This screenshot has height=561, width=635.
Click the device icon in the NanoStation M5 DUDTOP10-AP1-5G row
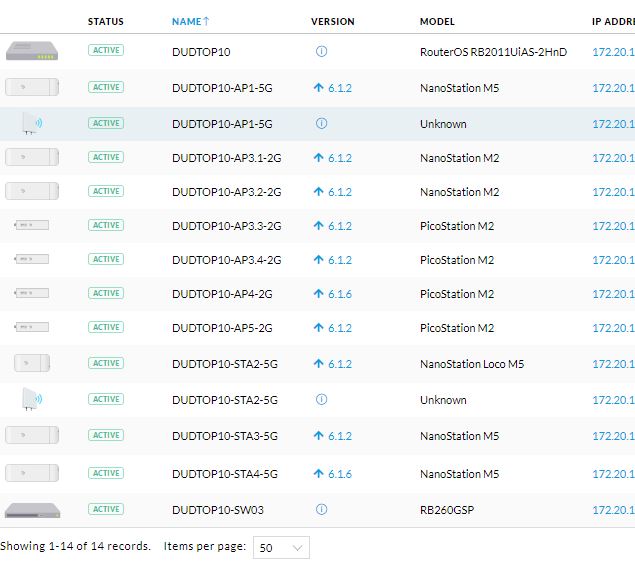(32, 87)
